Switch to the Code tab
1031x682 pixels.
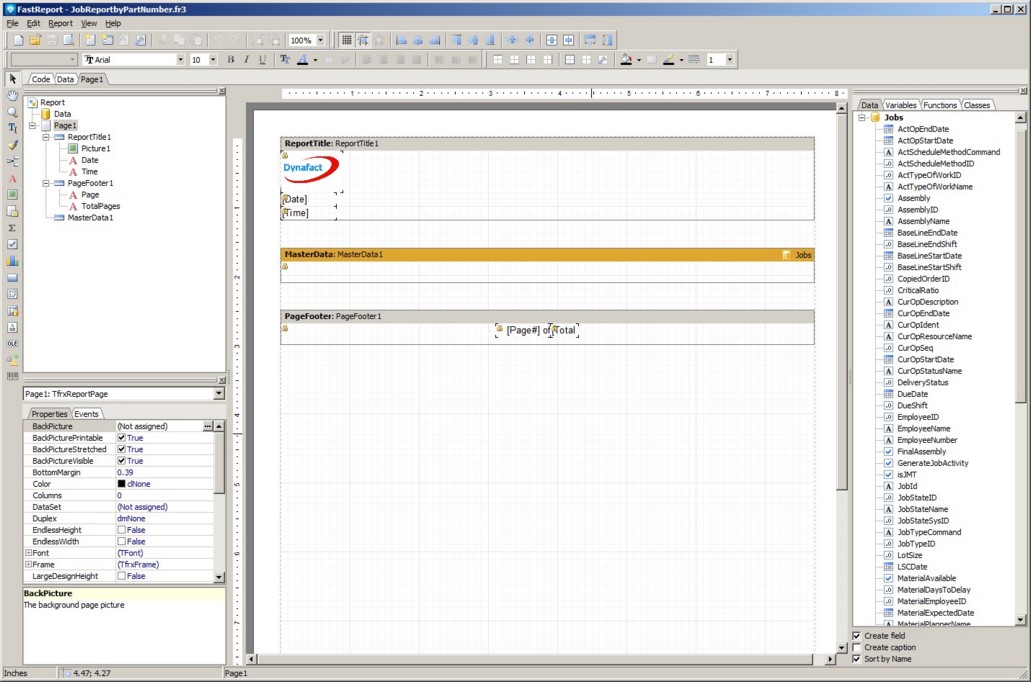pos(41,79)
